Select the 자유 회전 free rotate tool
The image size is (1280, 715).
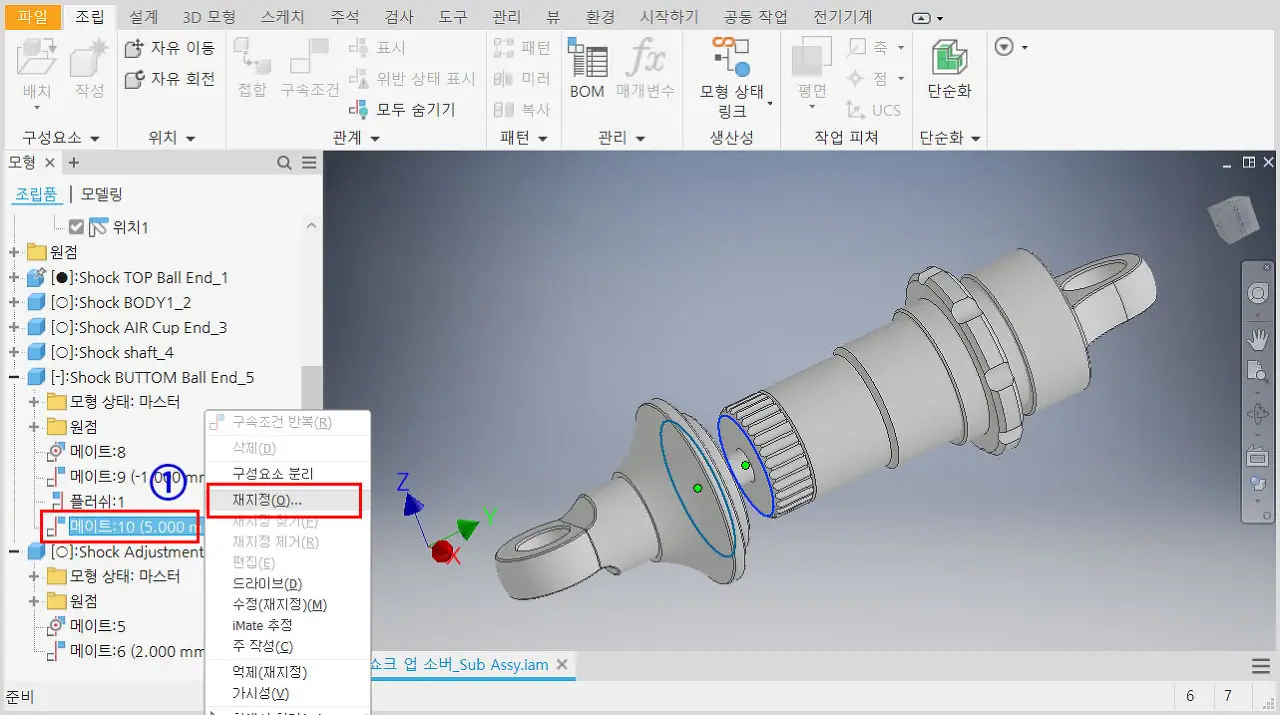pyautogui.click(x=170, y=79)
